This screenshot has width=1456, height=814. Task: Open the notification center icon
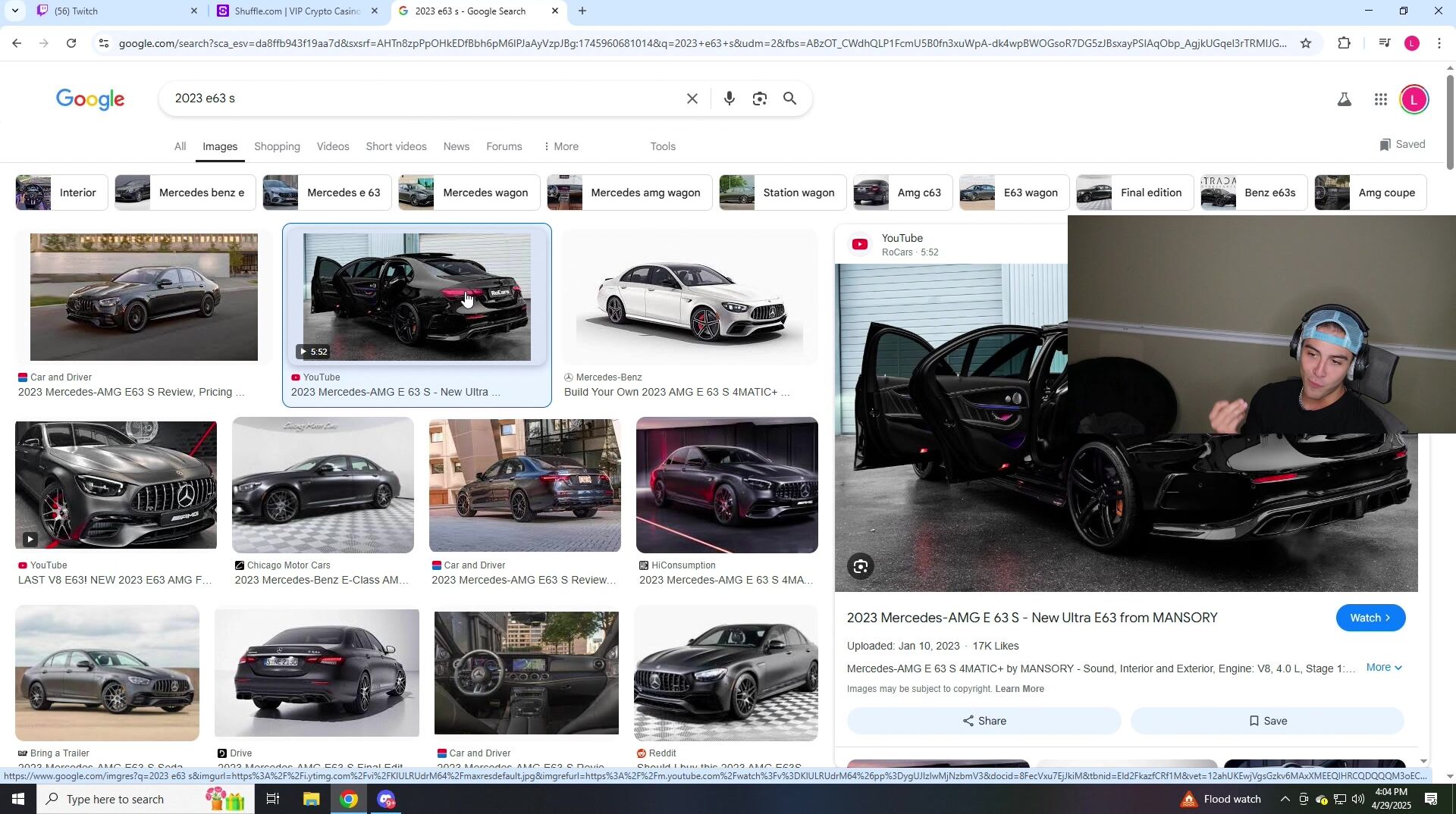coord(1432,799)
